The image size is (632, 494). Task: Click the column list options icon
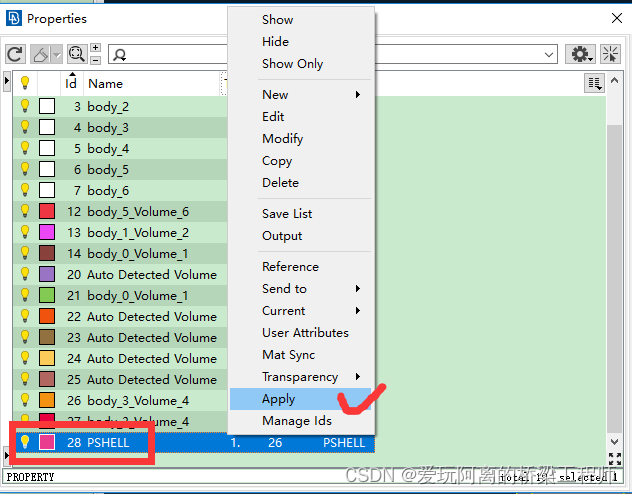point(595,83)
